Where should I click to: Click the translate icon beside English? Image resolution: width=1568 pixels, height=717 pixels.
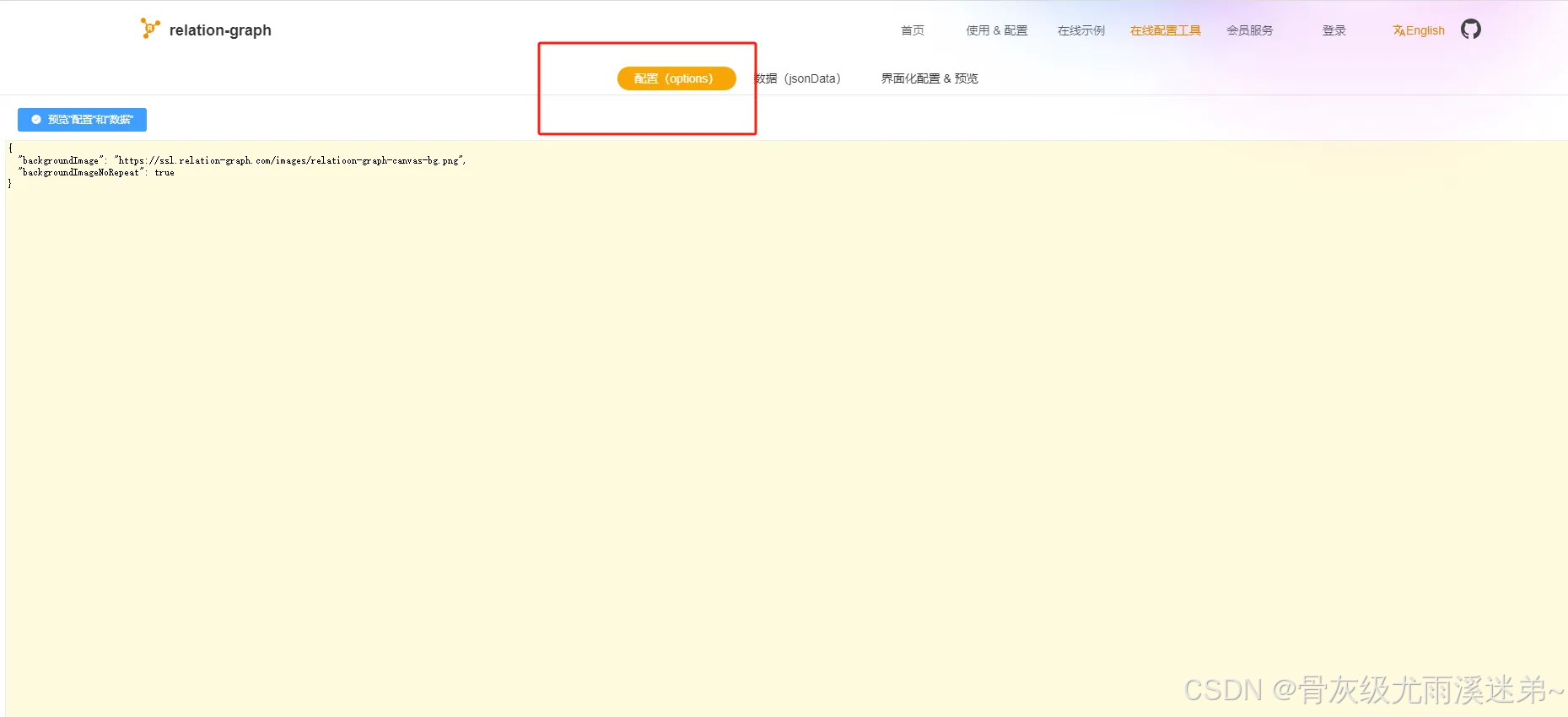[x=1398, y=30]
